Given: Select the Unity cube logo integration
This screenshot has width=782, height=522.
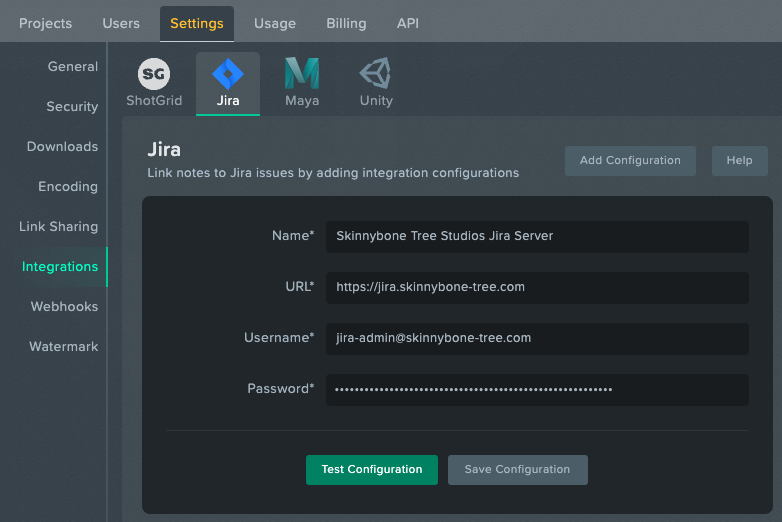Looking at the screenshot, I should (x=376, y=73).
